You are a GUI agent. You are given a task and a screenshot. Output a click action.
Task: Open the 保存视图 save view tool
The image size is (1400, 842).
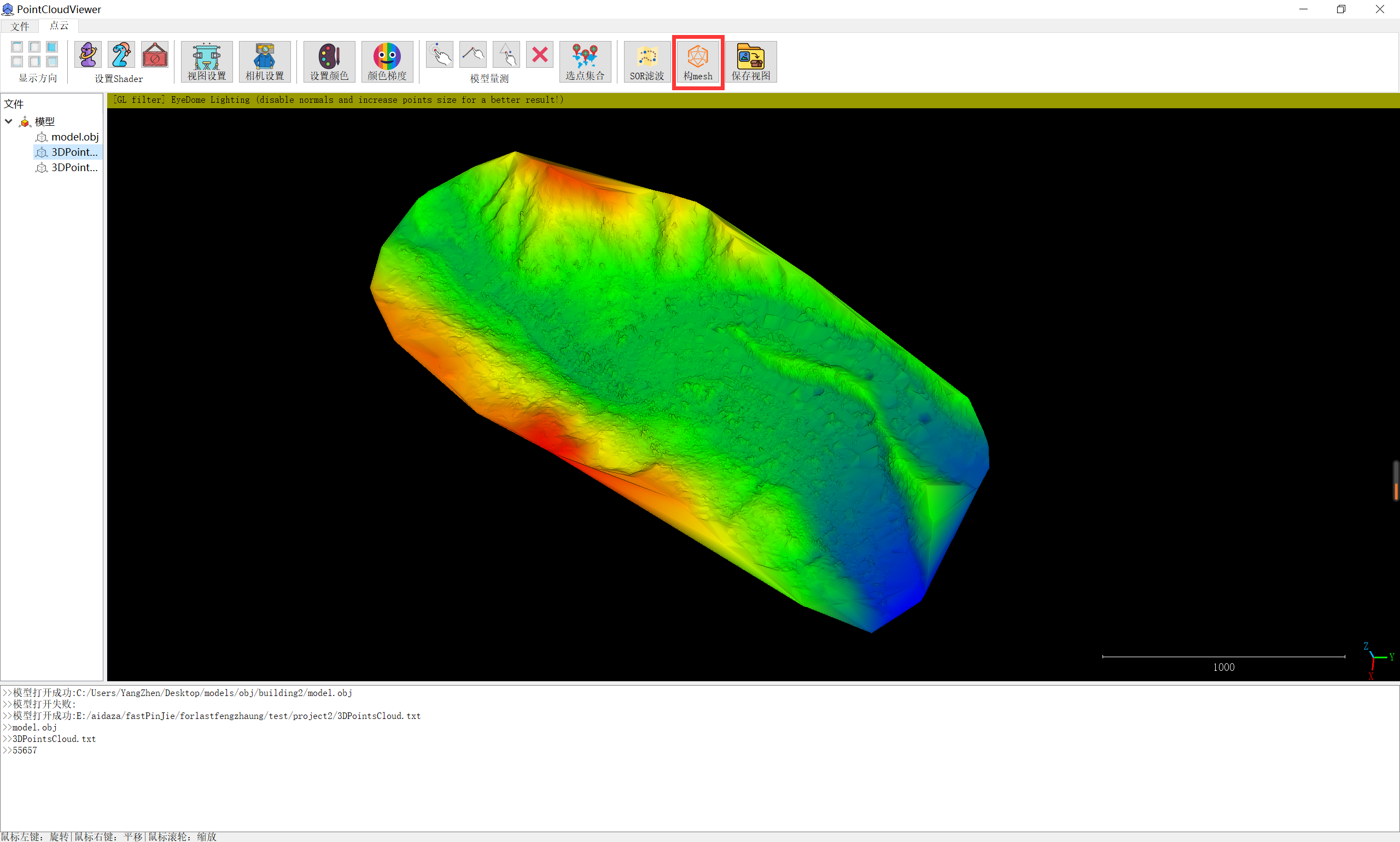click(x=750, y=61)
